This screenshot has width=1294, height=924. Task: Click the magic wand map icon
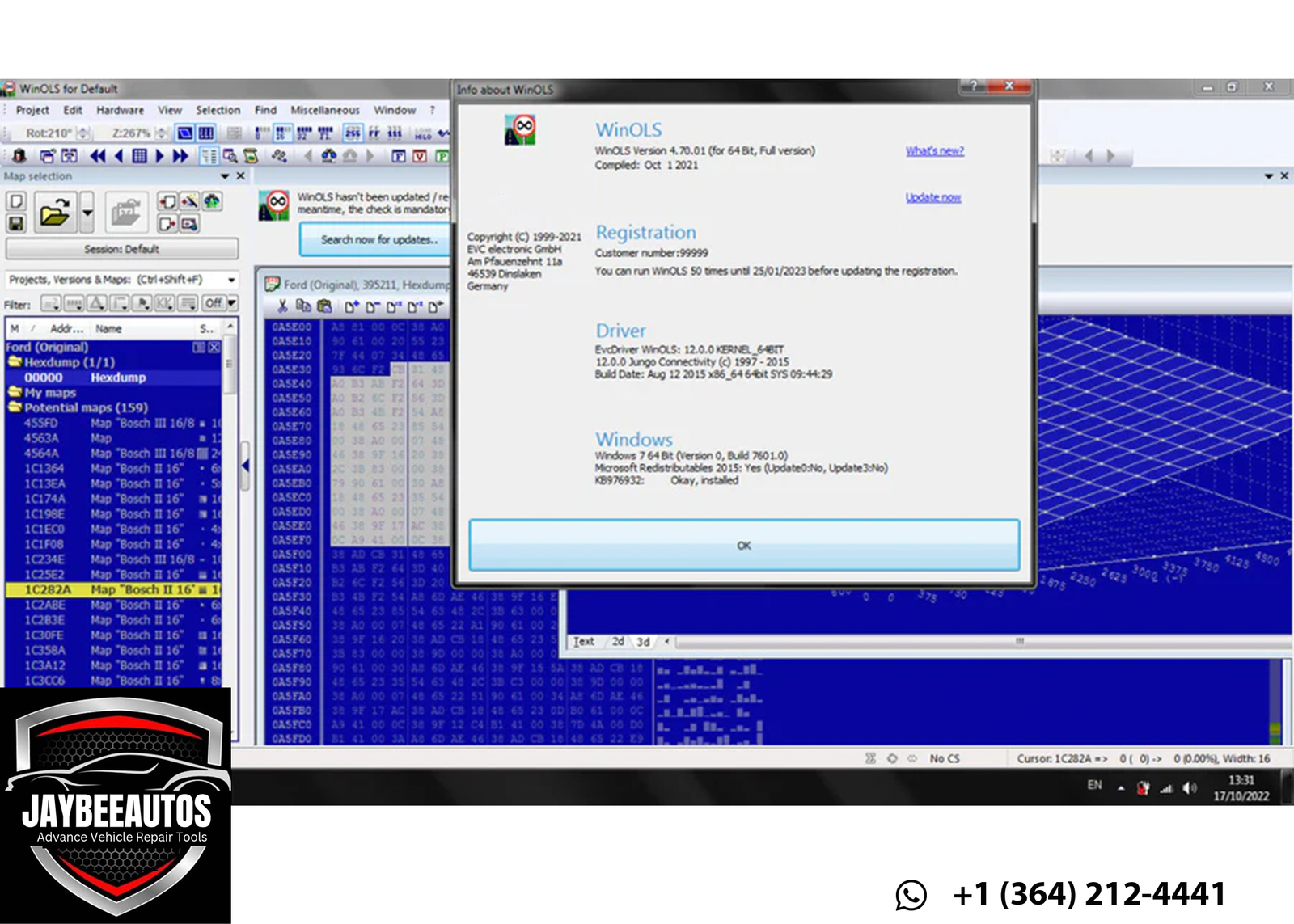[x=189, y=201]
